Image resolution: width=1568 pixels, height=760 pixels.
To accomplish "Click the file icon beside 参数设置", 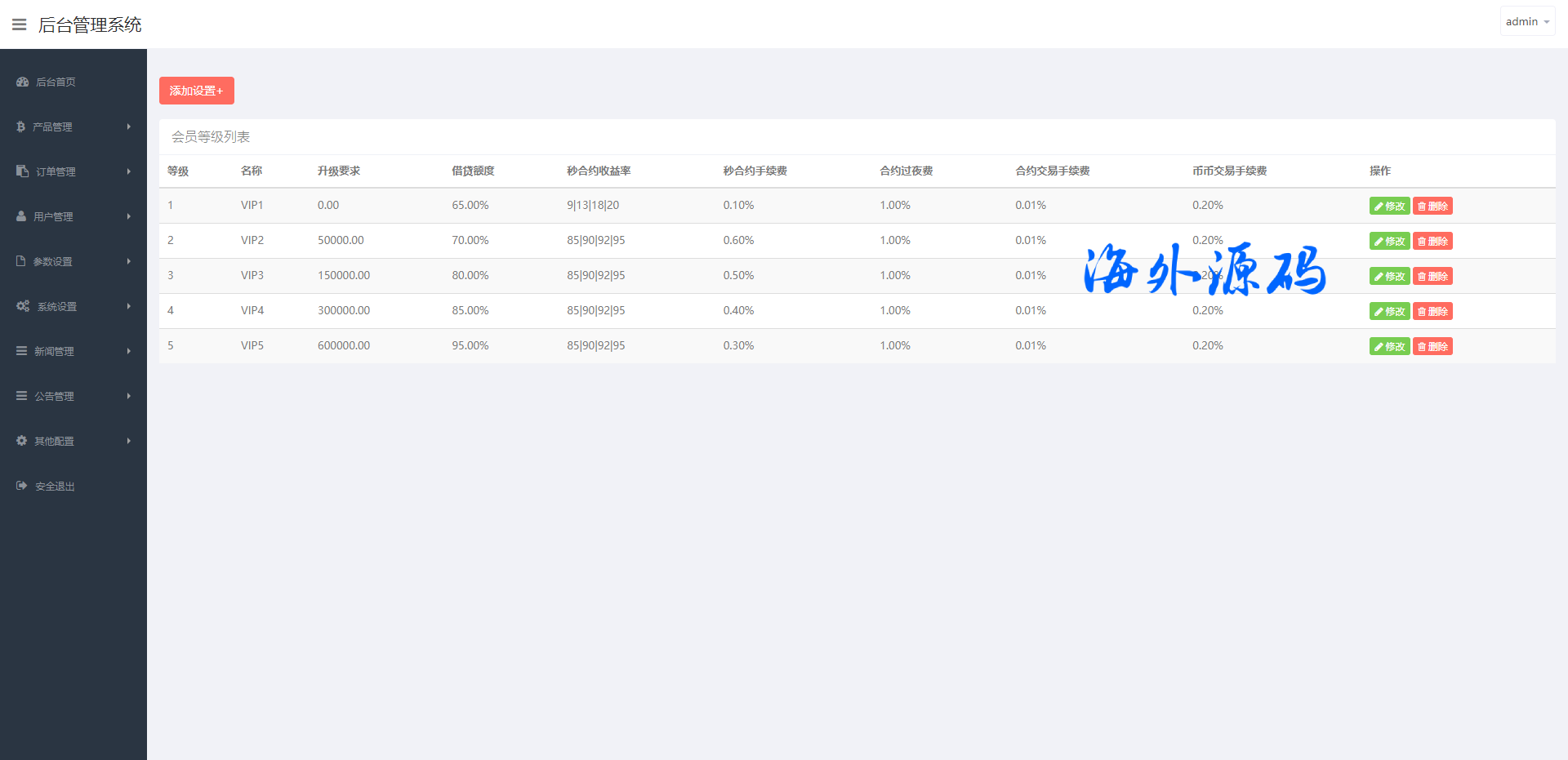I will (x=21, y=261).
